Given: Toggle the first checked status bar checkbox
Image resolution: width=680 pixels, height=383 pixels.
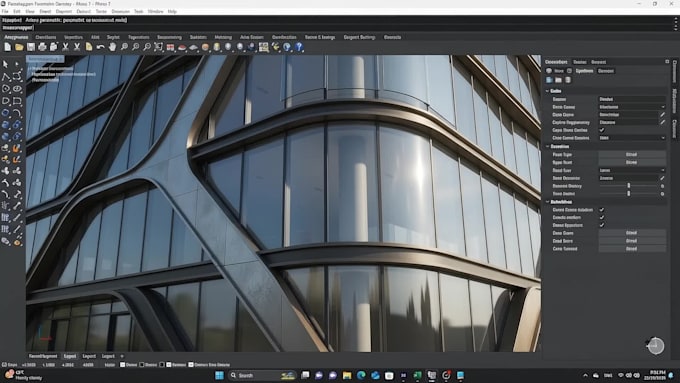Looking at the screenshot, I should (x=122, y=365).
